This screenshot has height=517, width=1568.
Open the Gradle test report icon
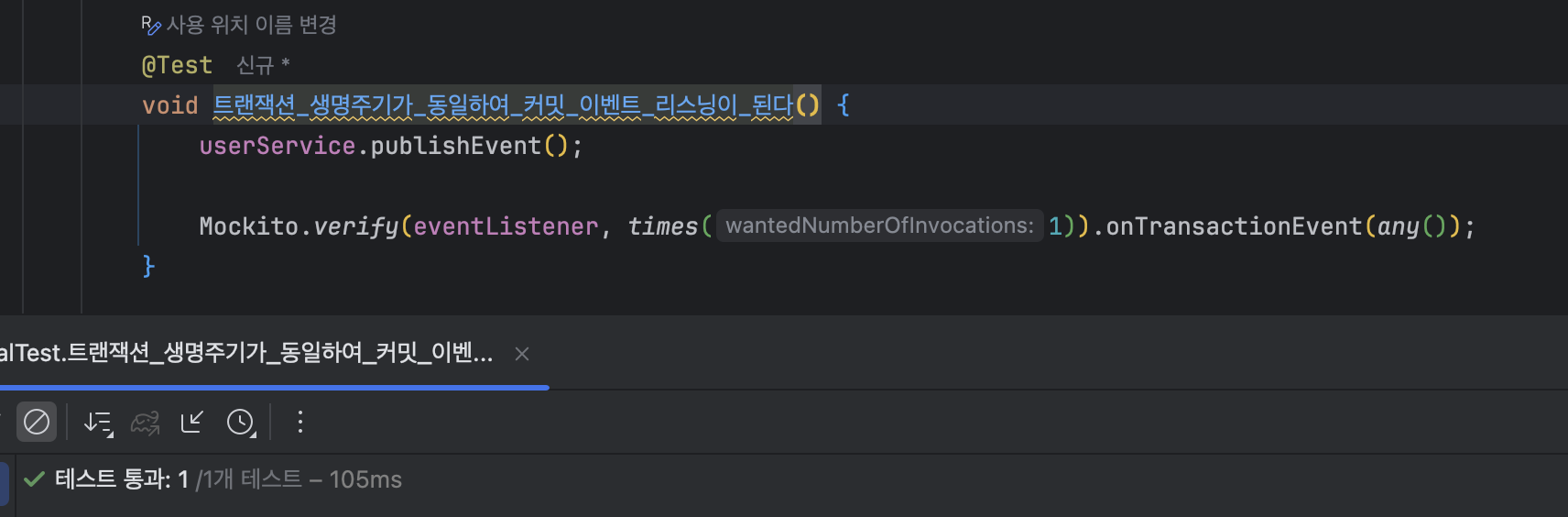click(x=145, y=423)
